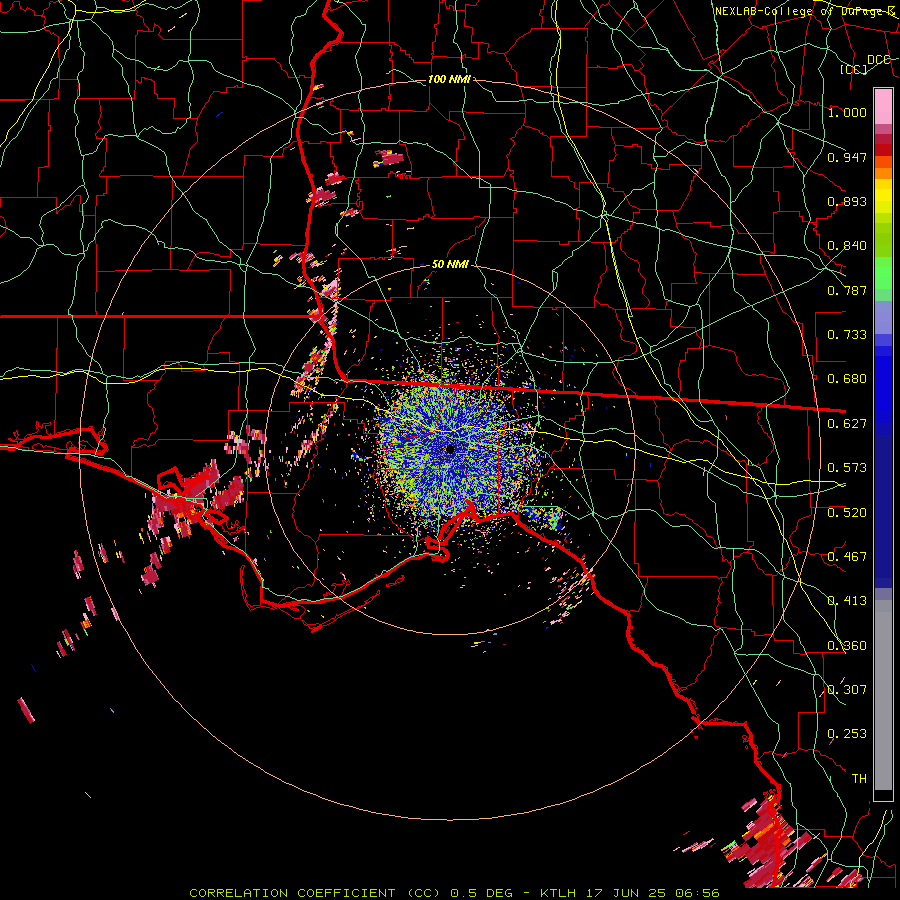Viewport: 900px width, 900px height.
Task: Select the 0.787 scale value
Action: tap(847, 290)
